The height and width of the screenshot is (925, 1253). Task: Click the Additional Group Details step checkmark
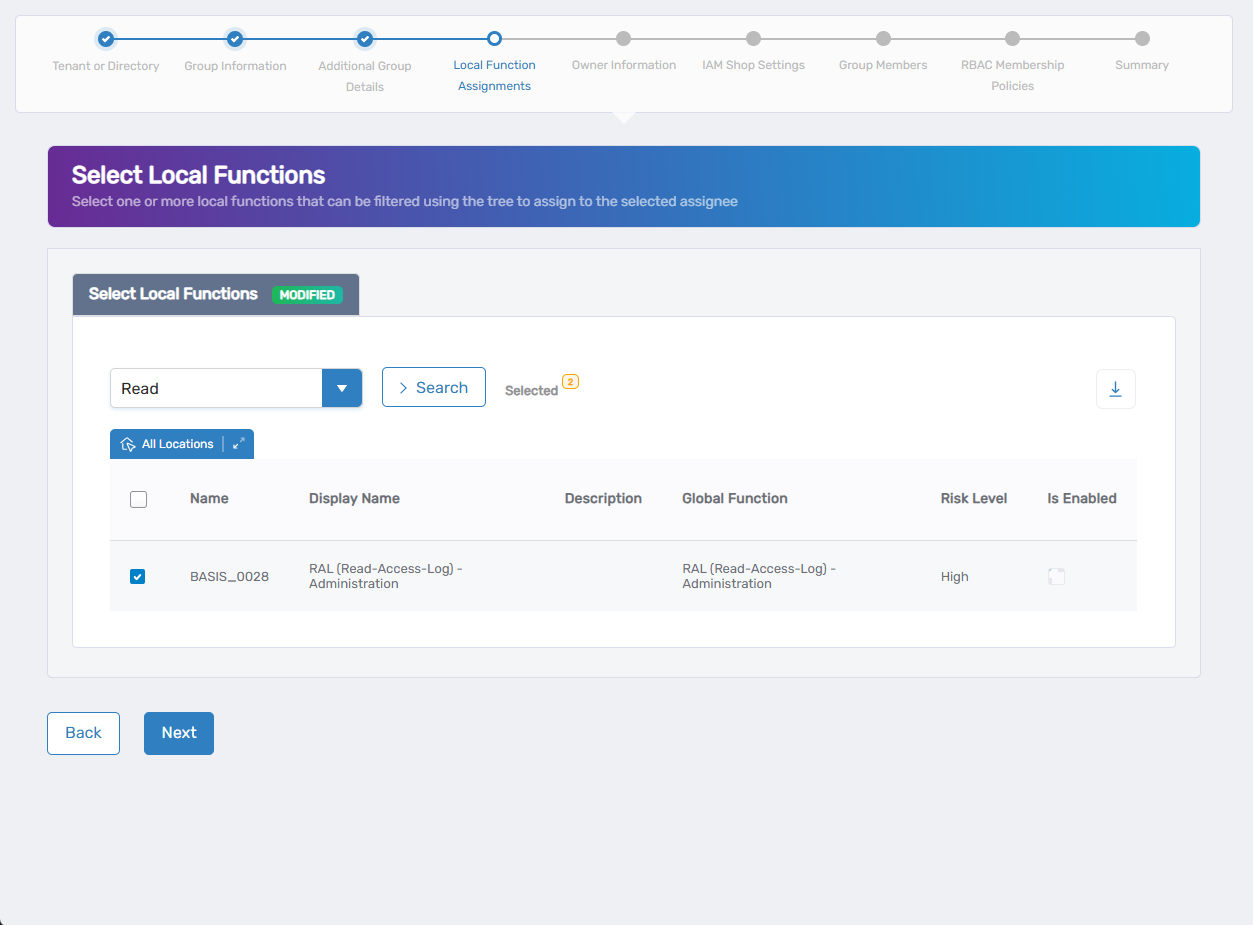(365, 39)
